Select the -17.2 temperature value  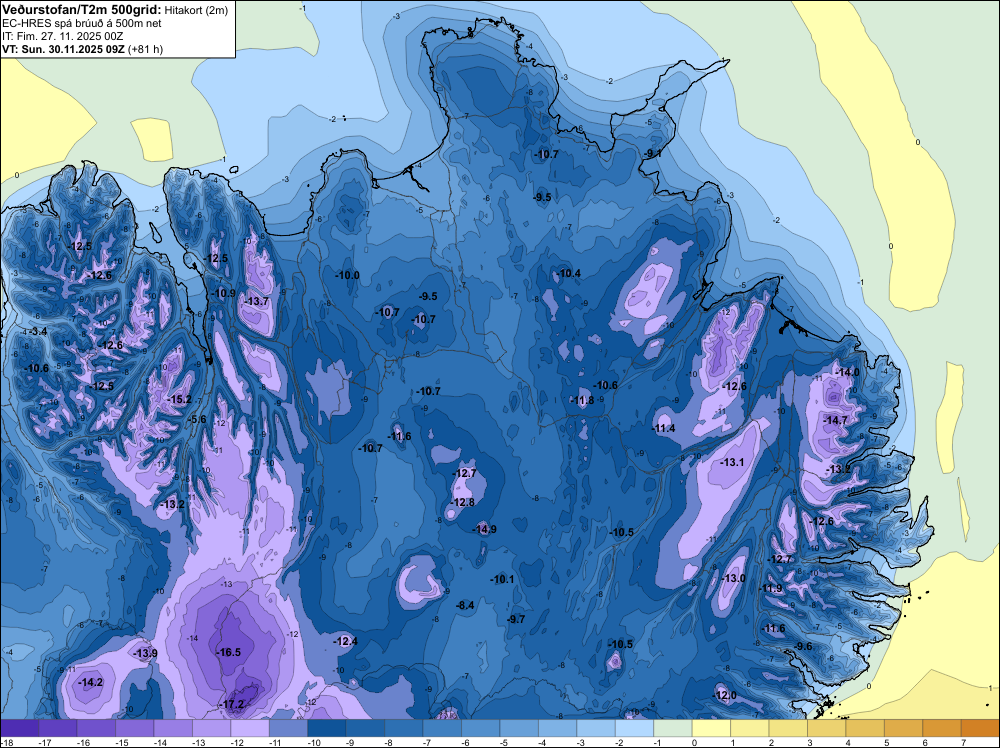(x=232, y=704)
